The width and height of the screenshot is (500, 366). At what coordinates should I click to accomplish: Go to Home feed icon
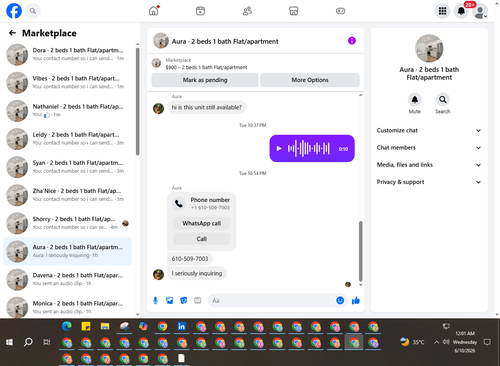point(154,11)
